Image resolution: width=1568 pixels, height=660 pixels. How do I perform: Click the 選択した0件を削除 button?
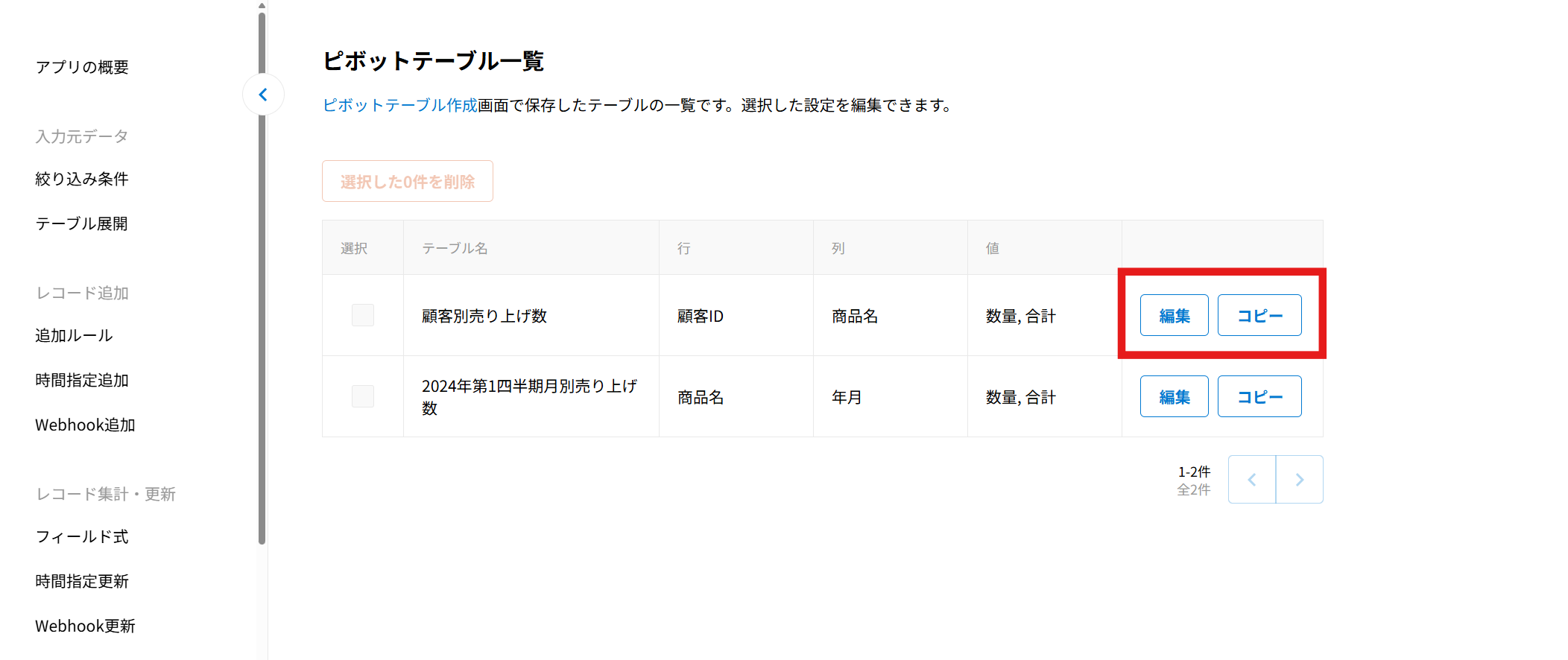(x=407, y=181)
